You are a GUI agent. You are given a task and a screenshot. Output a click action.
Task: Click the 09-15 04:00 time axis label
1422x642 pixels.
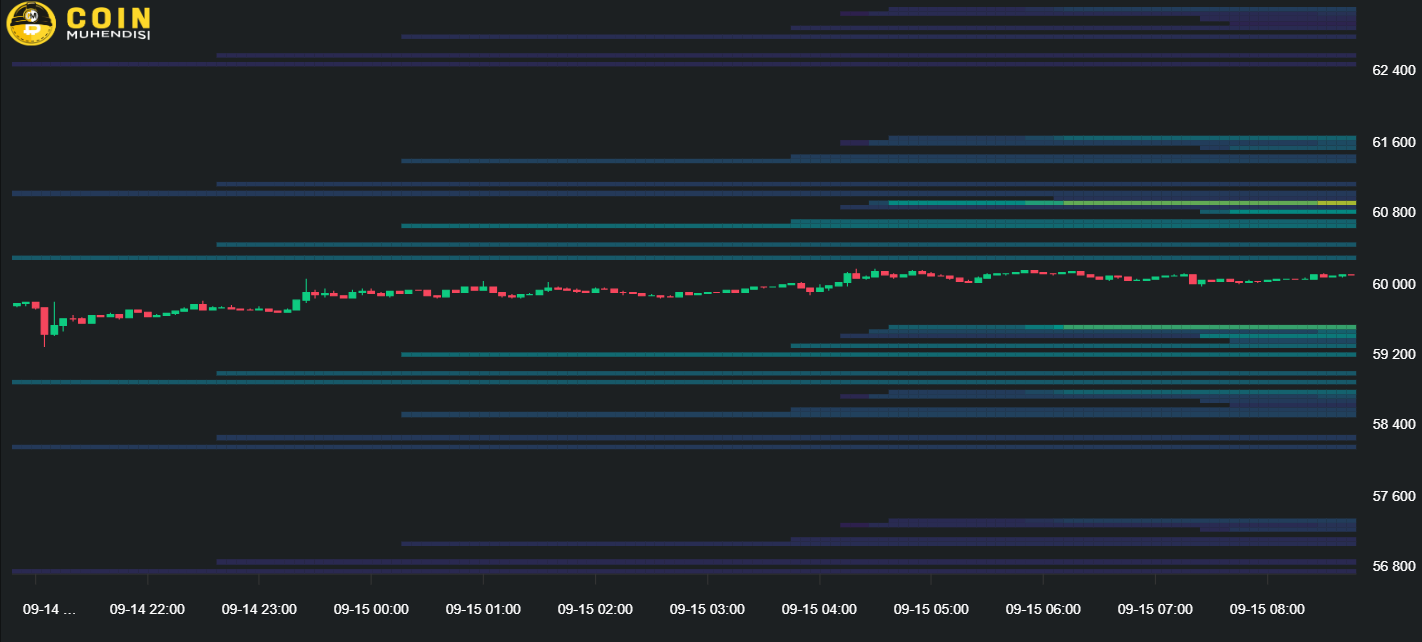coord(819,609)
